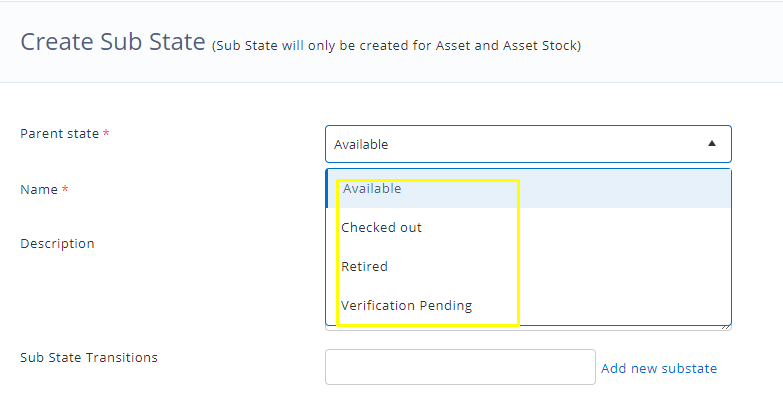Click empty area right of Available option
The width and height of the screenshot is (783, 400).
(x=620, y=189)
